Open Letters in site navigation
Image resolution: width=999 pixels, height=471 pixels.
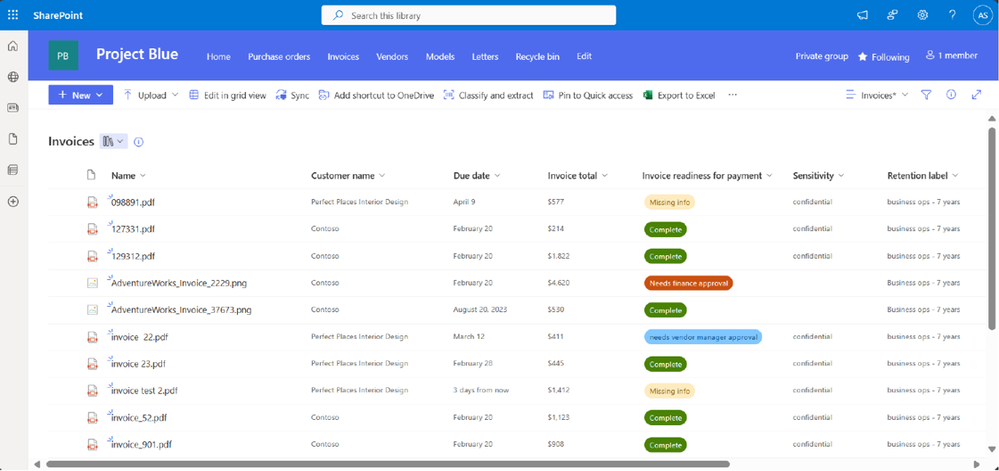tap(485, 56)
